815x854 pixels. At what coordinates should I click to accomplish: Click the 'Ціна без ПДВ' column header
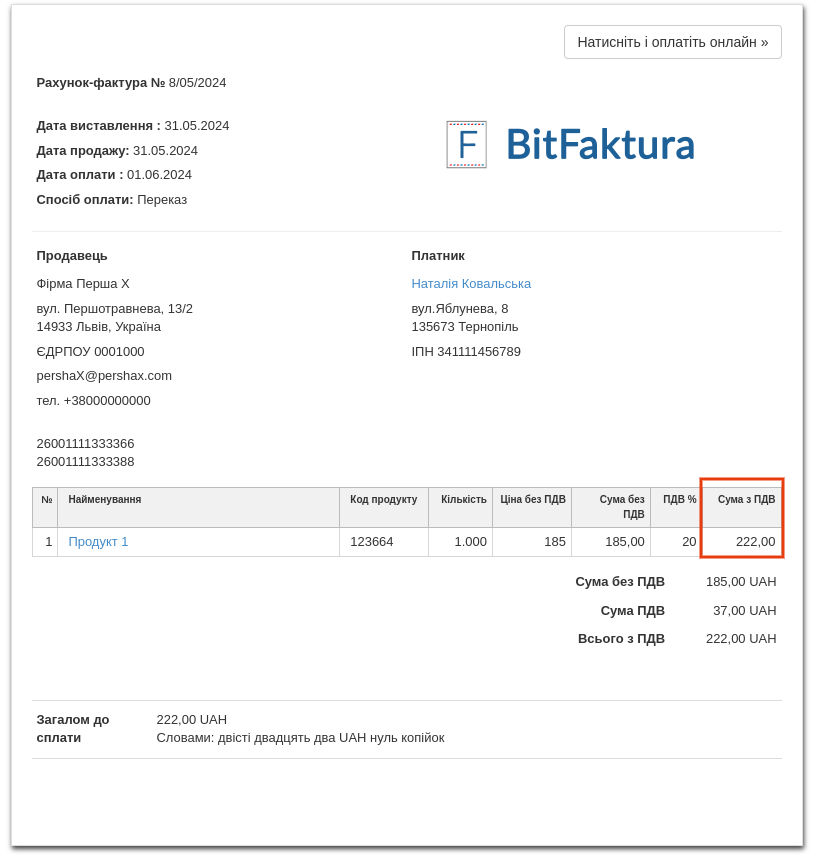pyautogui.click(x=533, y=500)
